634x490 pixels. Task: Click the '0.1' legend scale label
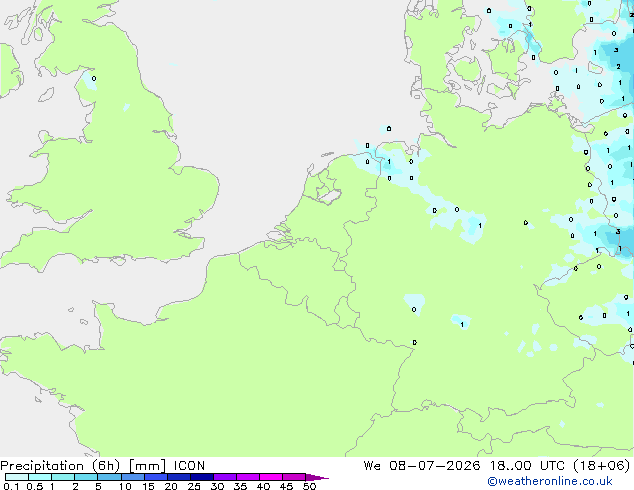pos(11,486)
